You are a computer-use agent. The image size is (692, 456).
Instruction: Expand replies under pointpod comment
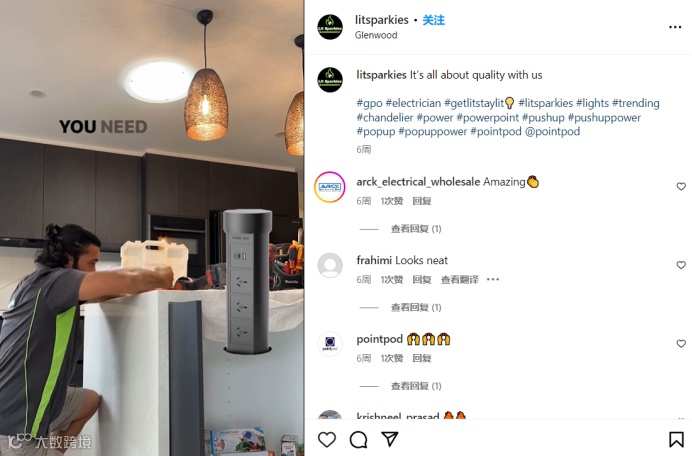[x=416, y=386]
